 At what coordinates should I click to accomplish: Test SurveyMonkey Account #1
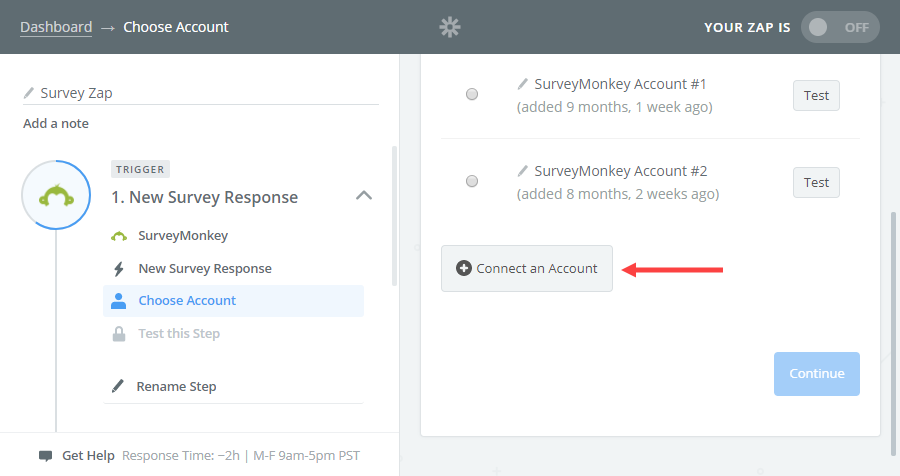click(816, 95)
